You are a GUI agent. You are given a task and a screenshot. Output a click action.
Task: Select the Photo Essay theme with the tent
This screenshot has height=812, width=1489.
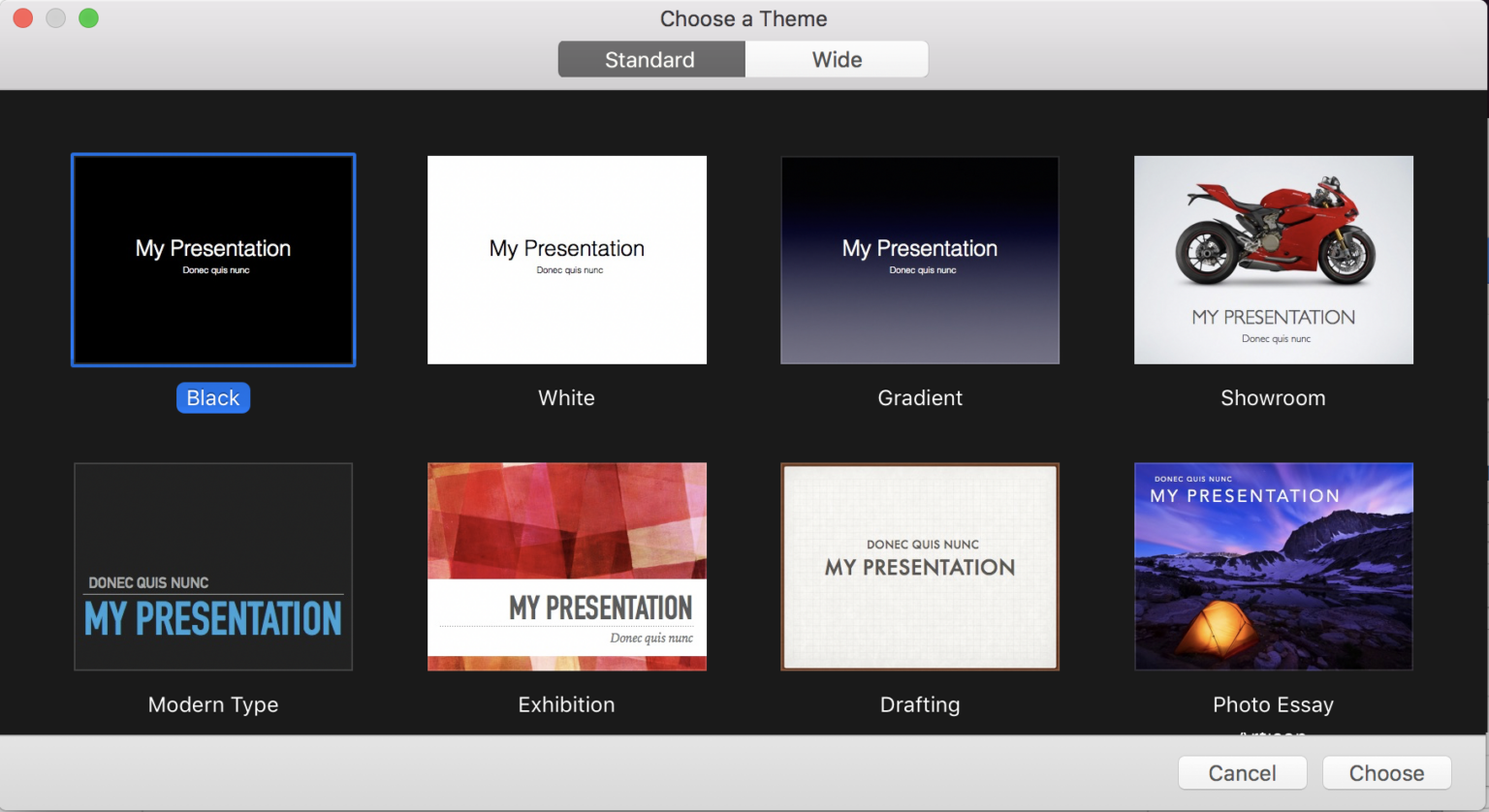[x=1273, y=567]
